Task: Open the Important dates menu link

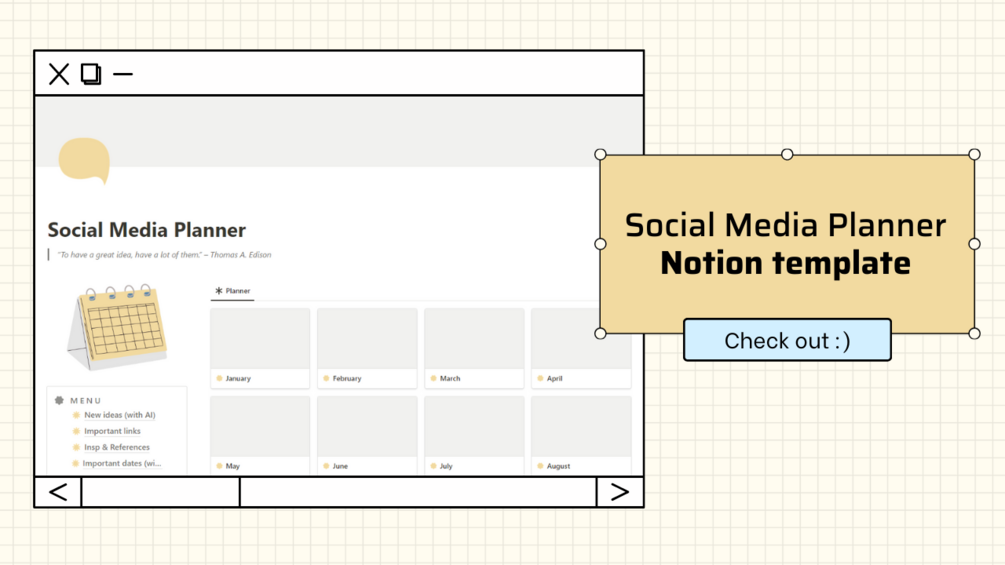Action: [x=122, y=463]
